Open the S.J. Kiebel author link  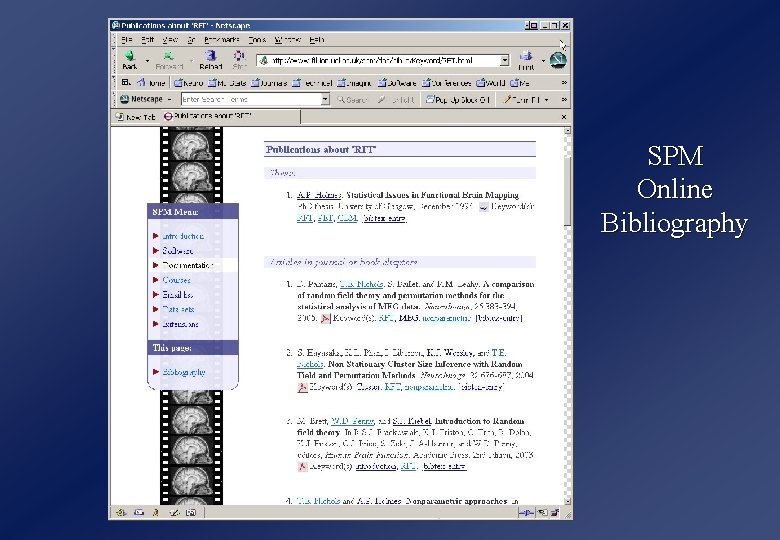pyautogui.click(x=411, y=421)
